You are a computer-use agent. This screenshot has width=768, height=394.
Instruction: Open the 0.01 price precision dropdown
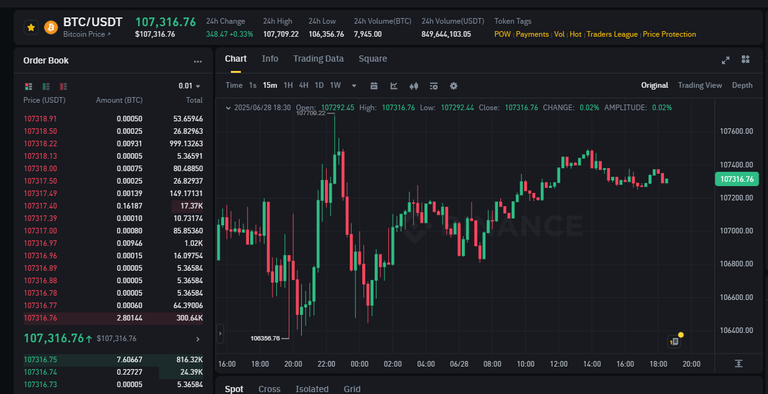pos(189,86)
